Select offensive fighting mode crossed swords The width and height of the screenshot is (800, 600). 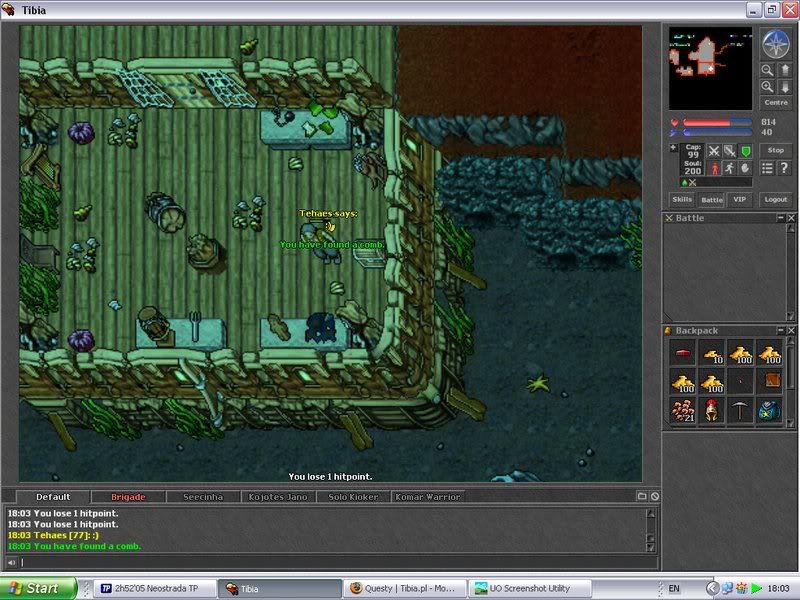pyautogui.click(x=714, y=151)
